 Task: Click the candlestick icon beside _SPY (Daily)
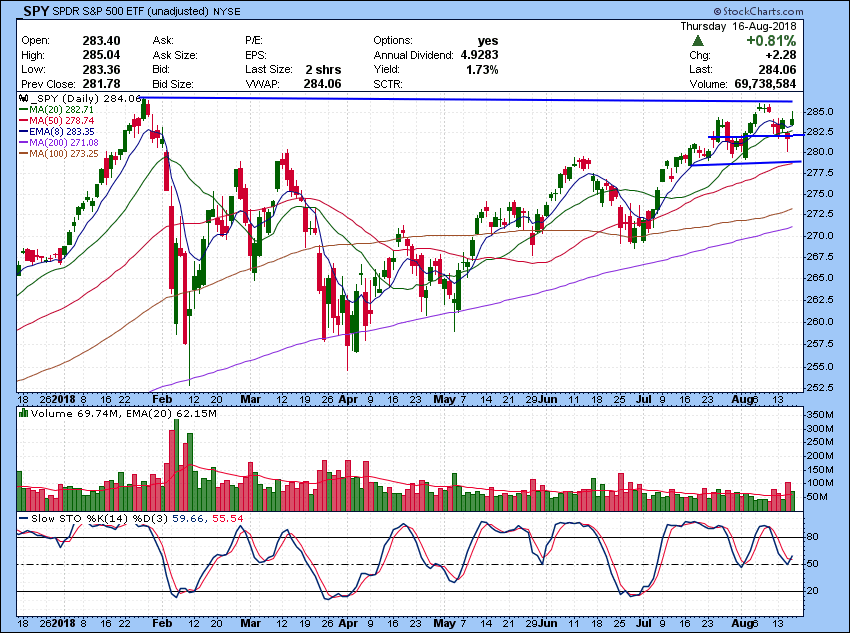(23, 99)
